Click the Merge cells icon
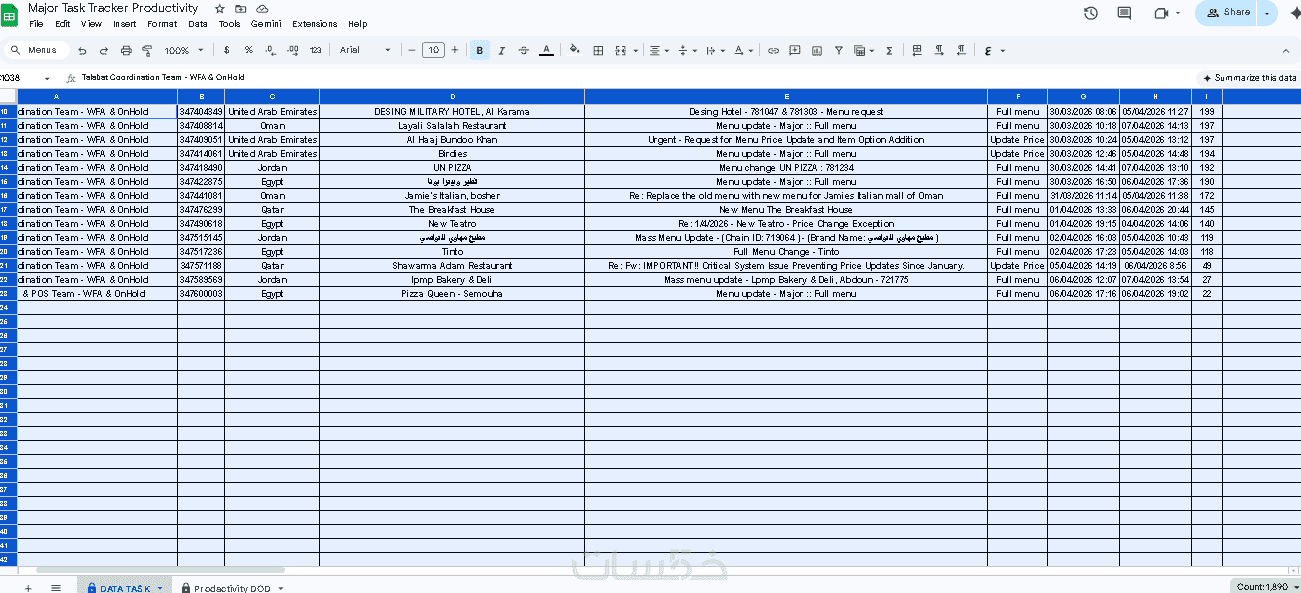 [x=620, y=50]
